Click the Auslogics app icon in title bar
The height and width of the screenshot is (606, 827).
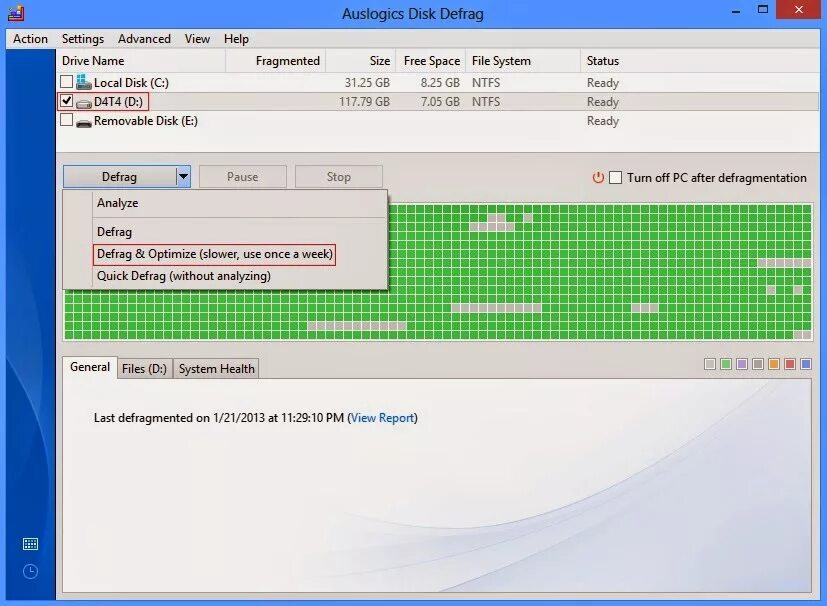click(16, 13)
